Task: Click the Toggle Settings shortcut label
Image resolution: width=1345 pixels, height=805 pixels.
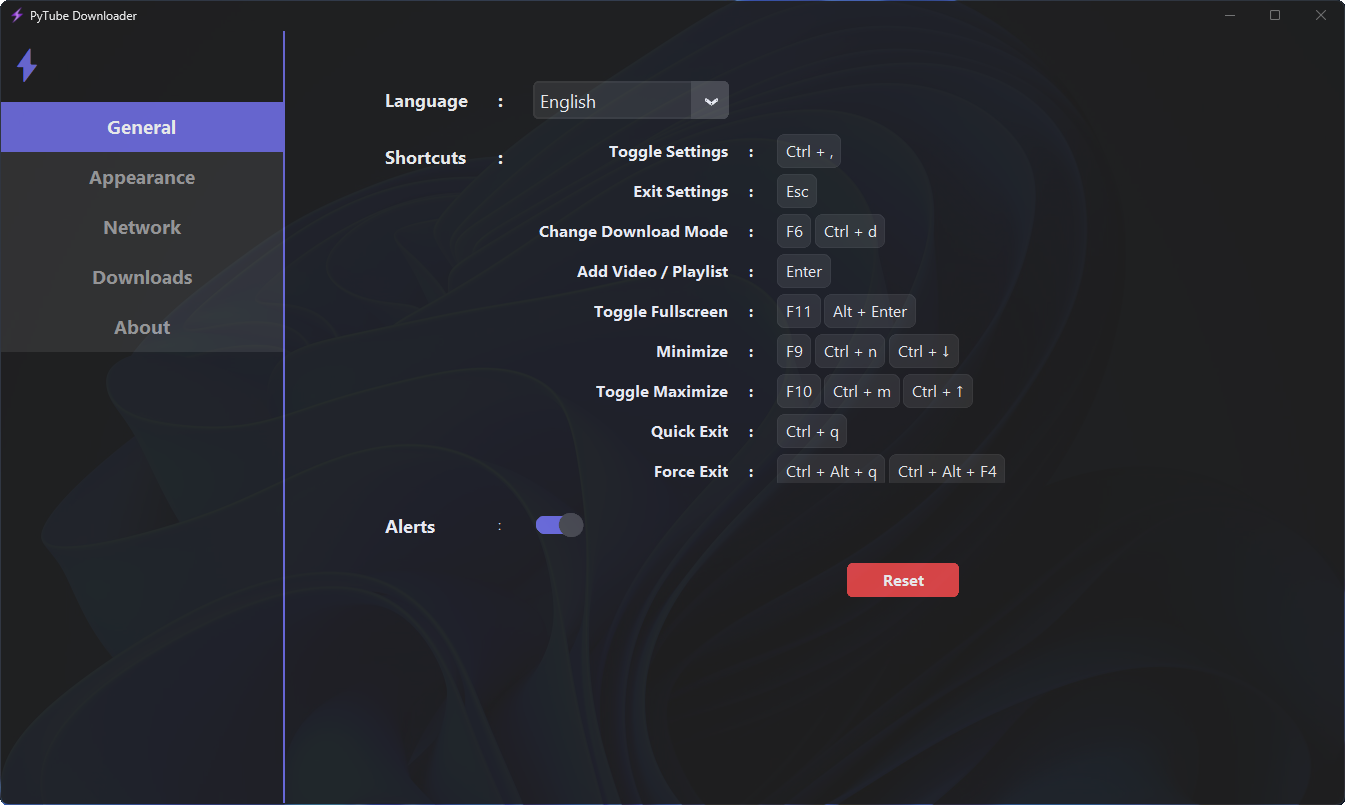Action: 668,152
